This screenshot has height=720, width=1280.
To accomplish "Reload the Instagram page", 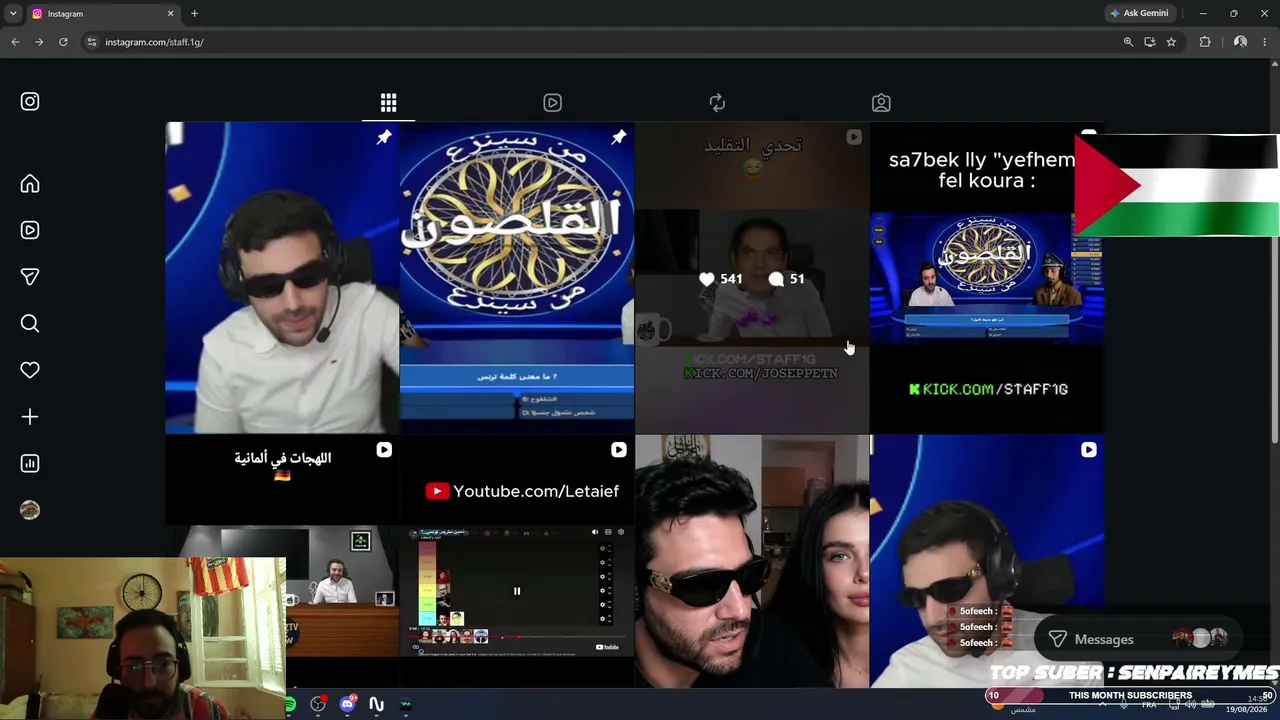I will pyautogui.click(x=63, y=42).
